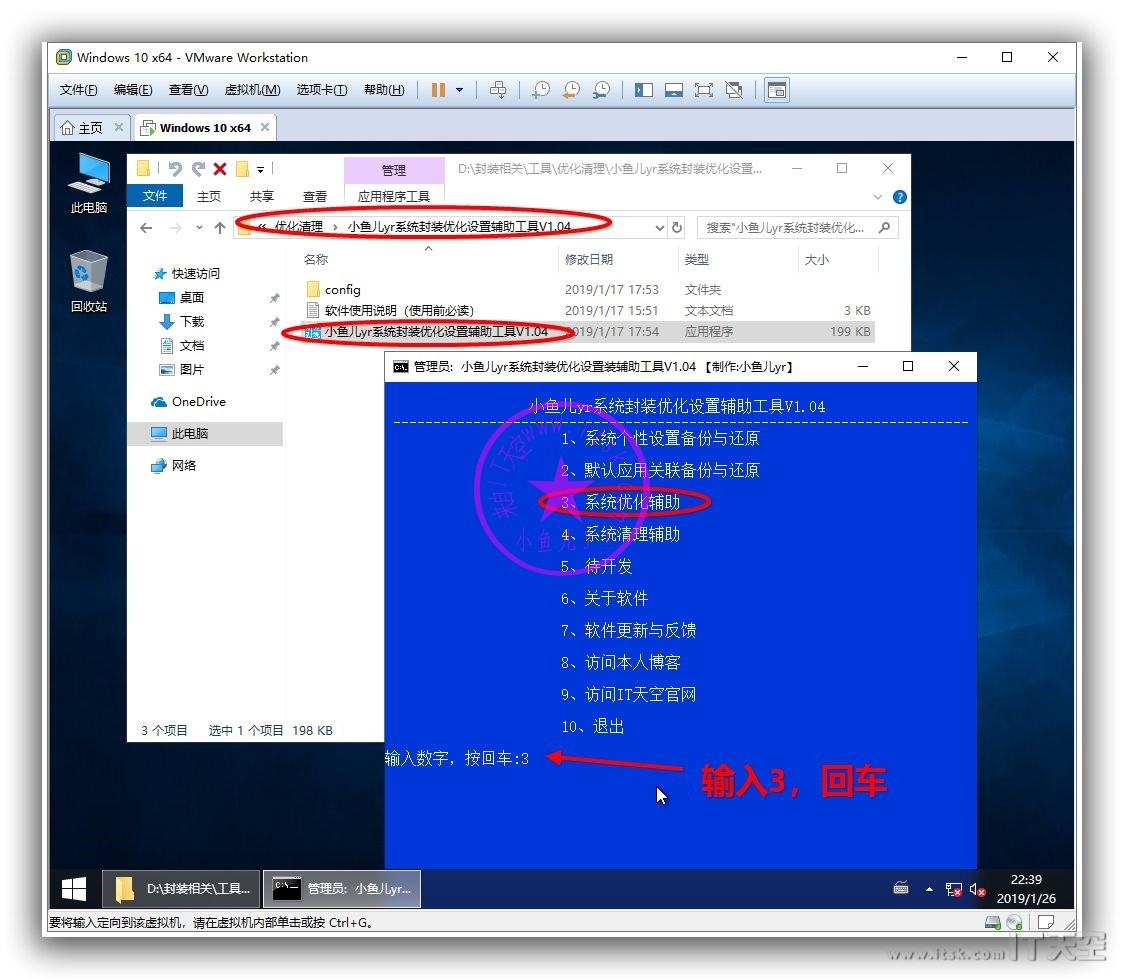Revert the virtual machine to previous snapshot
This screenshot has width=1124, height=979.
[x=571, y=90]
